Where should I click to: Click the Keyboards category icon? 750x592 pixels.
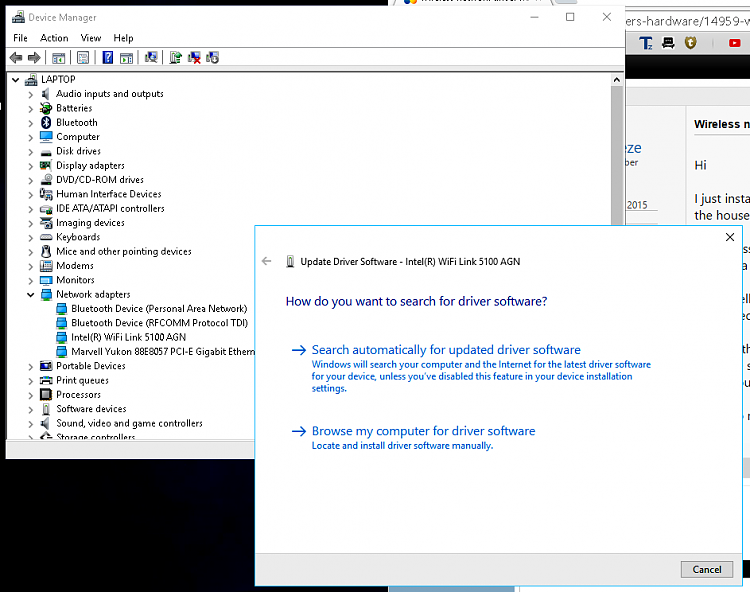click(x=46, y=237)
